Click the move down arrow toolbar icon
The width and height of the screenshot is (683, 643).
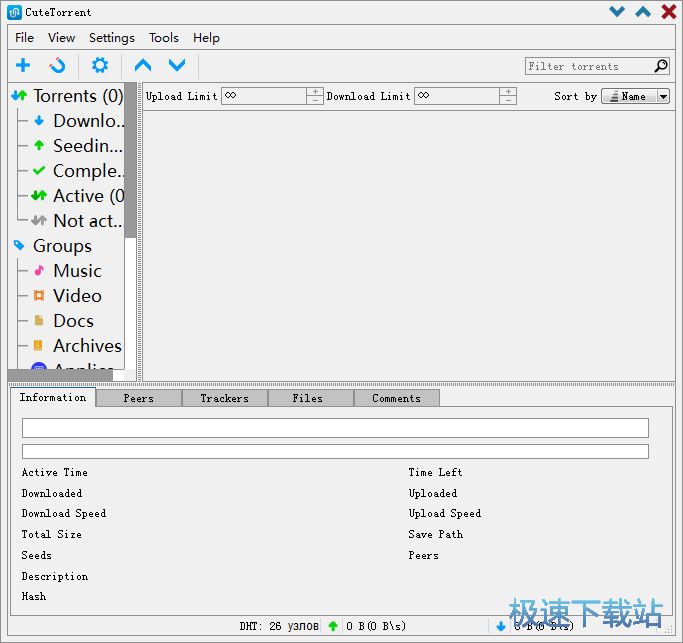[x=177, y=66]
